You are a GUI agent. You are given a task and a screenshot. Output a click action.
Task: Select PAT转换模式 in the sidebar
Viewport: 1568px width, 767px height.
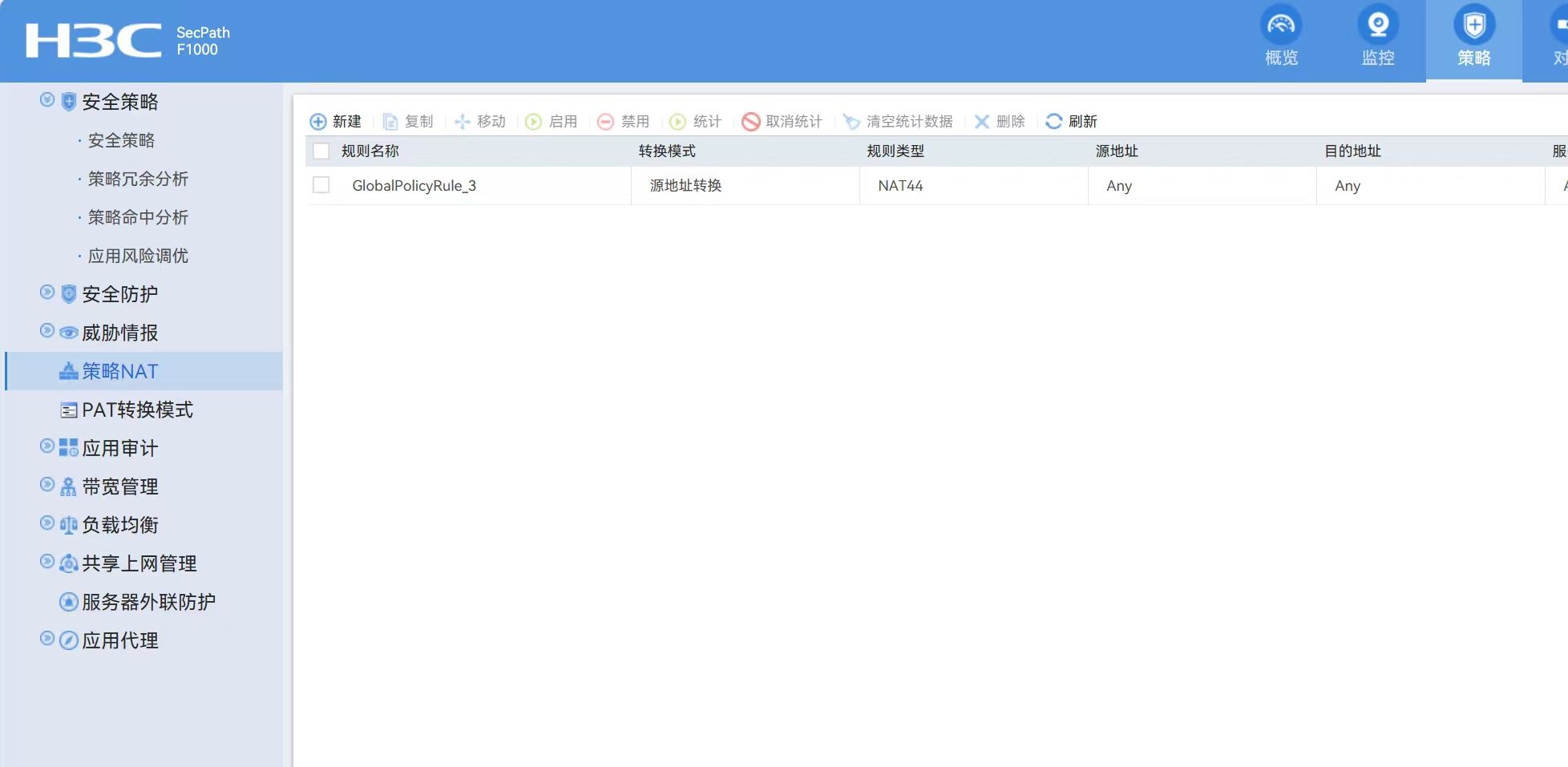pos(137,410)
